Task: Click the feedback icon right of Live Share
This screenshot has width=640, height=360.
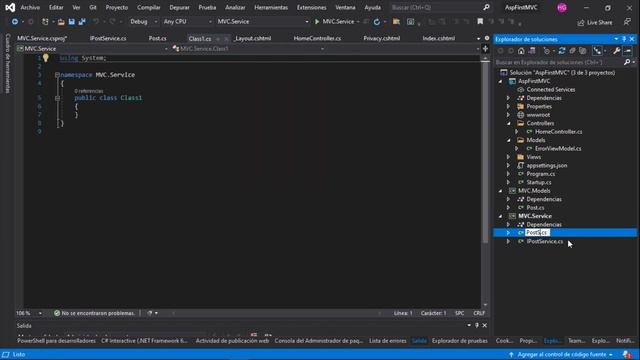Action: click(x=627, y=22)
